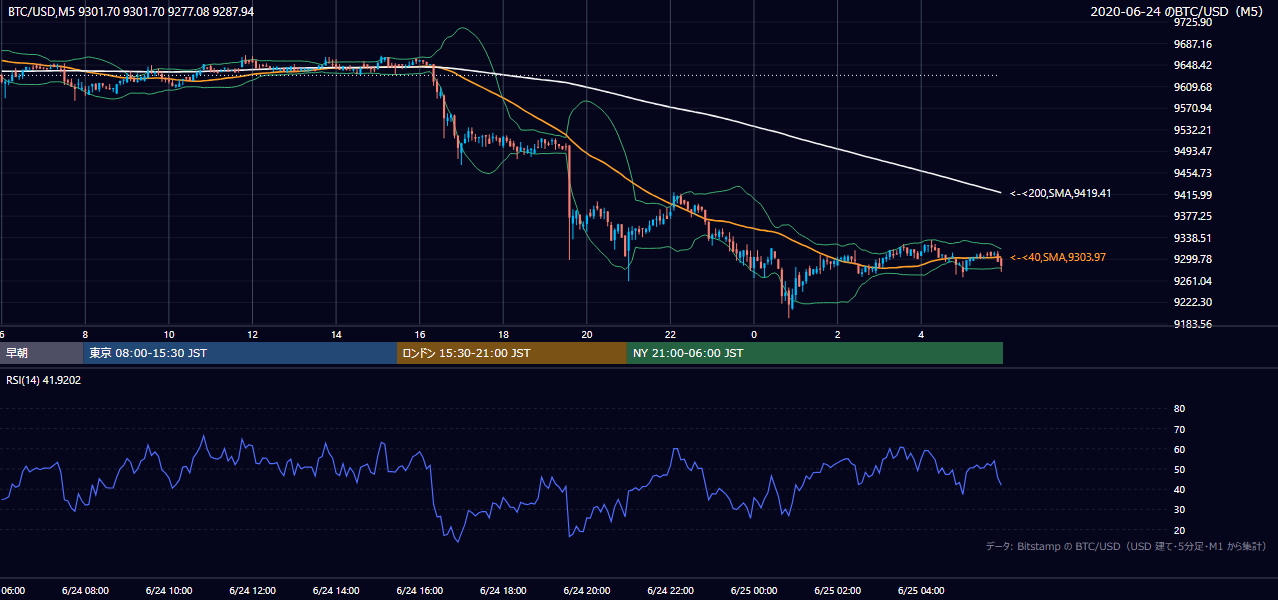Click RSI scale value 60
The height and width of the screenshot is (600, 1278).
point(1179,449)
